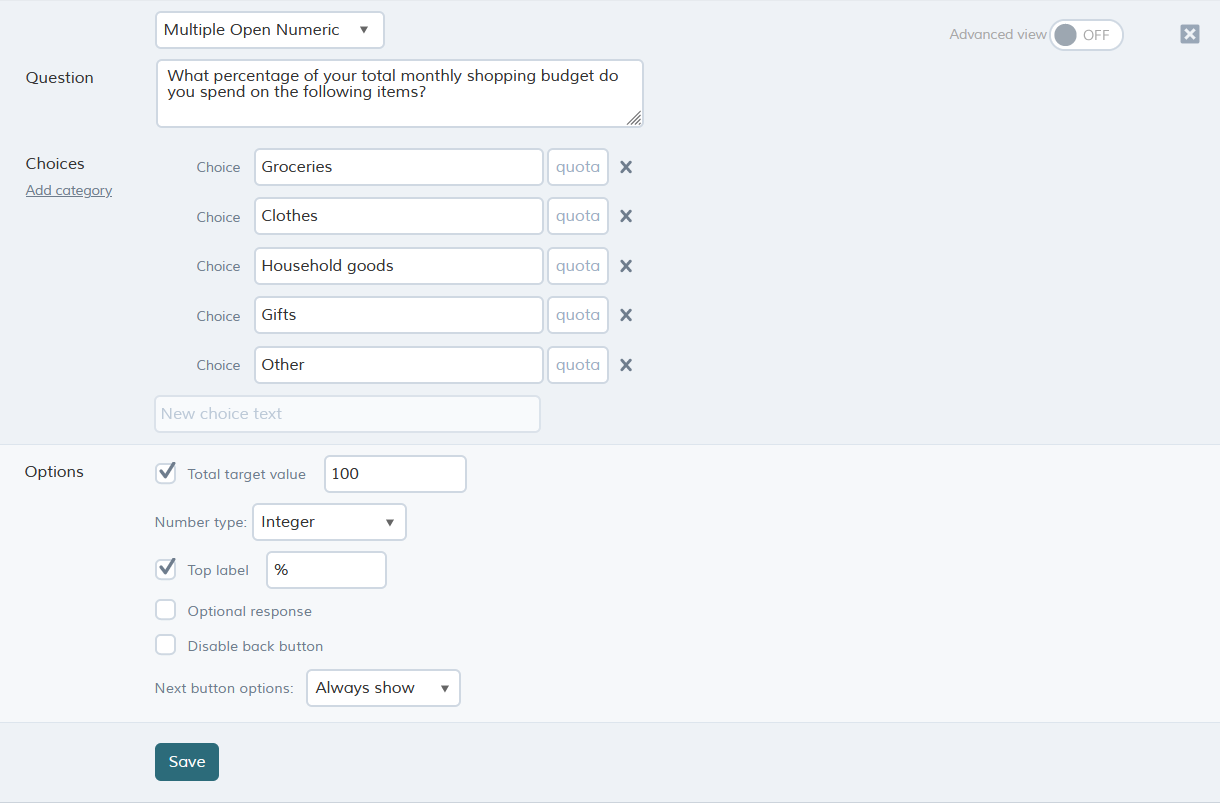
Task: Click the New choice text field
Action: coord(347,414)
